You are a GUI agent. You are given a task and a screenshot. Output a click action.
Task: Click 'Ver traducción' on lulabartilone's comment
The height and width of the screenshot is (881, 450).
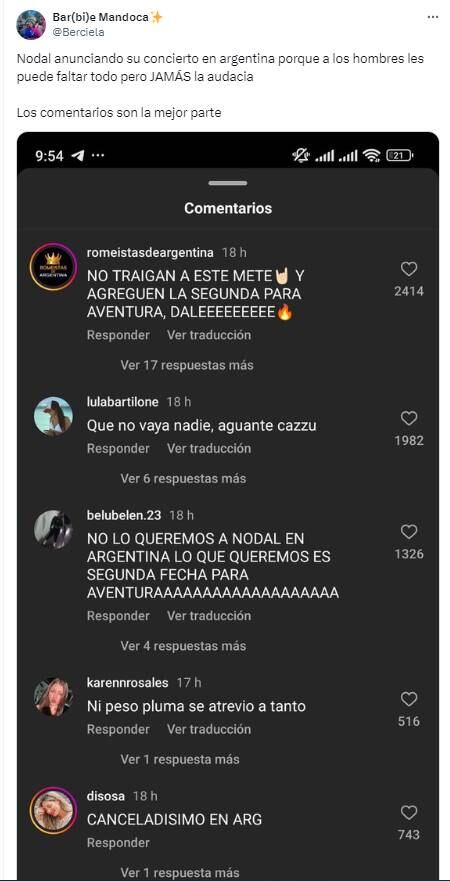(209, 448)
